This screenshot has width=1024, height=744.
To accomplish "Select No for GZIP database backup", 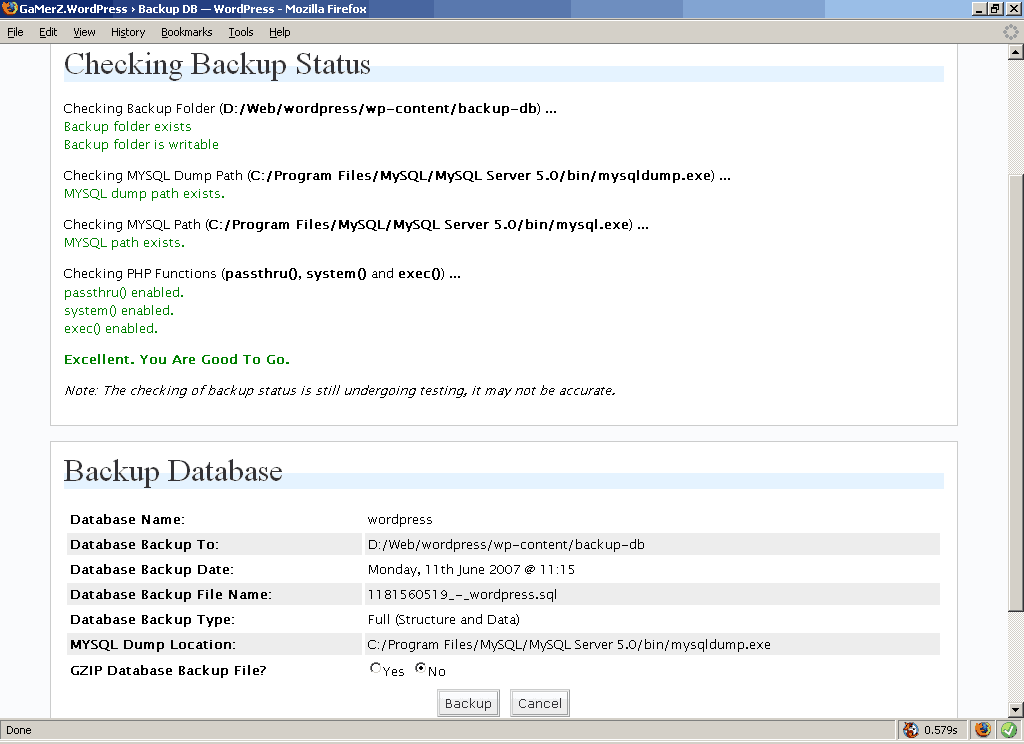I will (x=420, y=669).
